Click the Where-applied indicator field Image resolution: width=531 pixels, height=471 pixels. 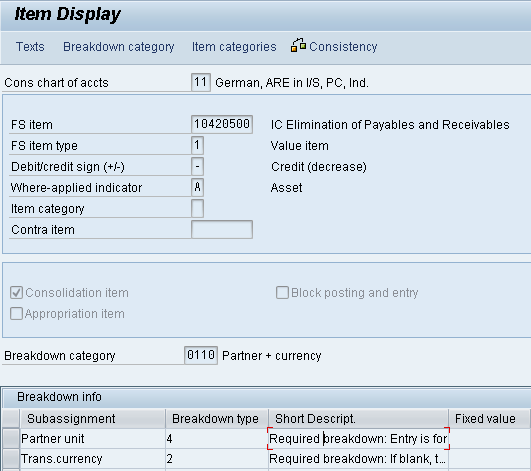197,187
